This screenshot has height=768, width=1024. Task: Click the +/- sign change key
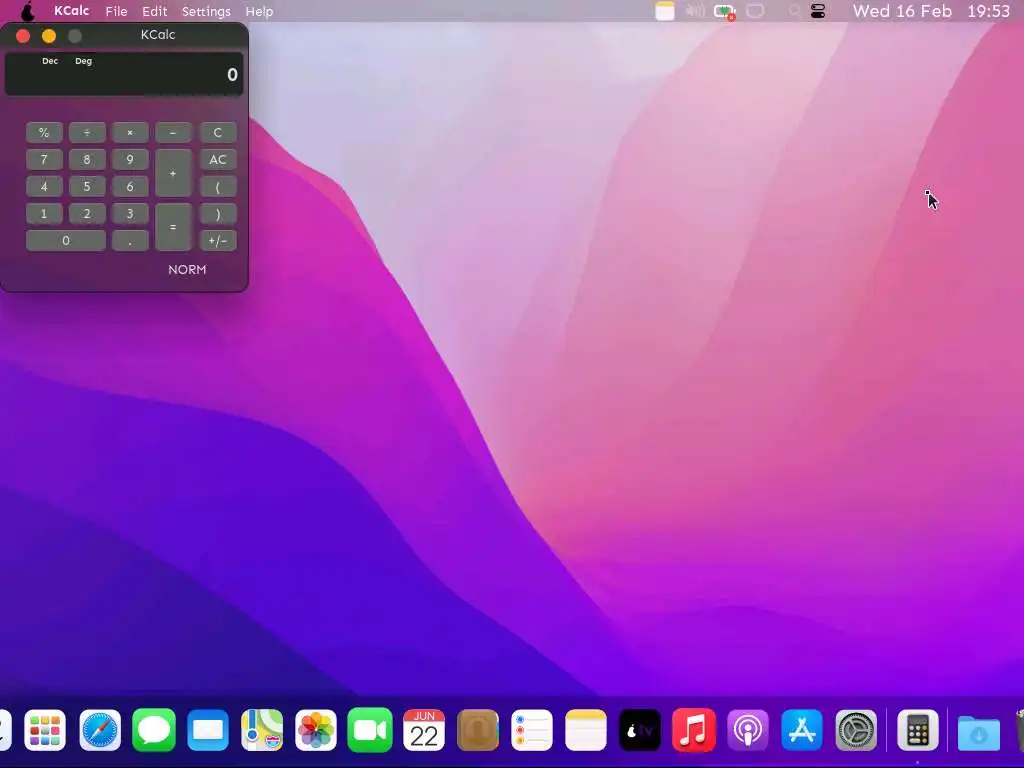coord(217,240)
